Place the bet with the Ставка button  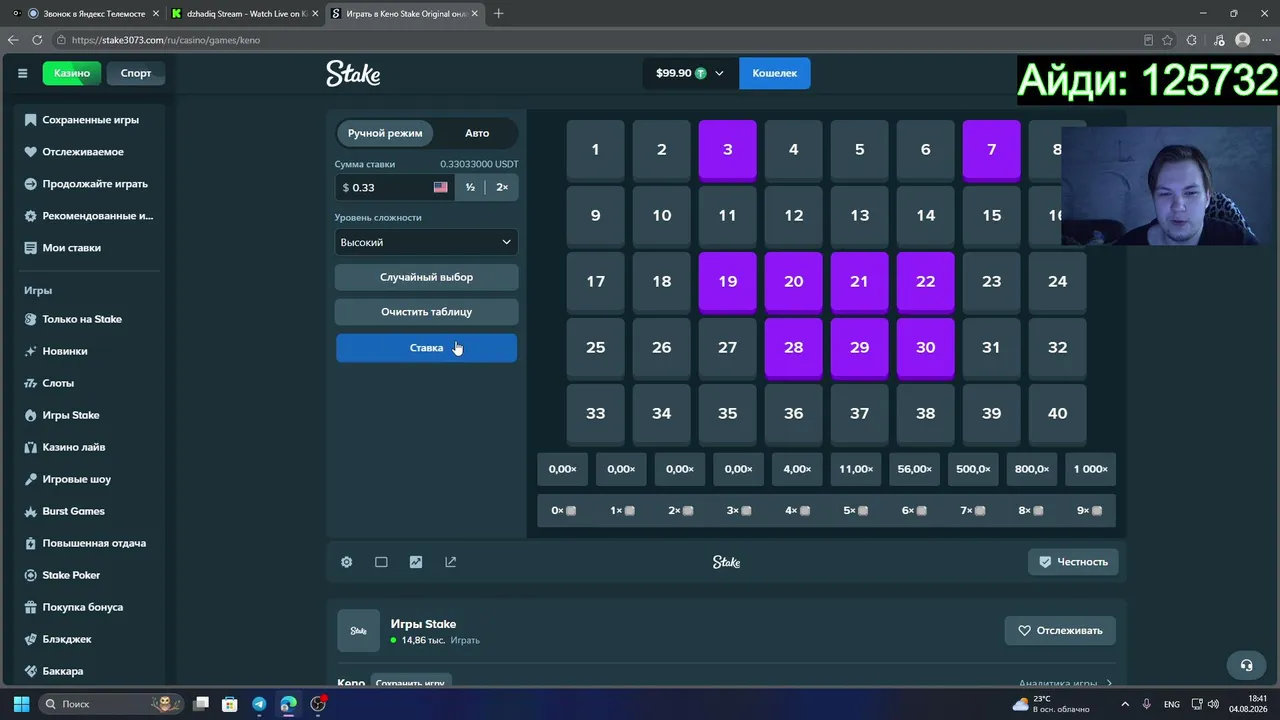click(426, 348)
